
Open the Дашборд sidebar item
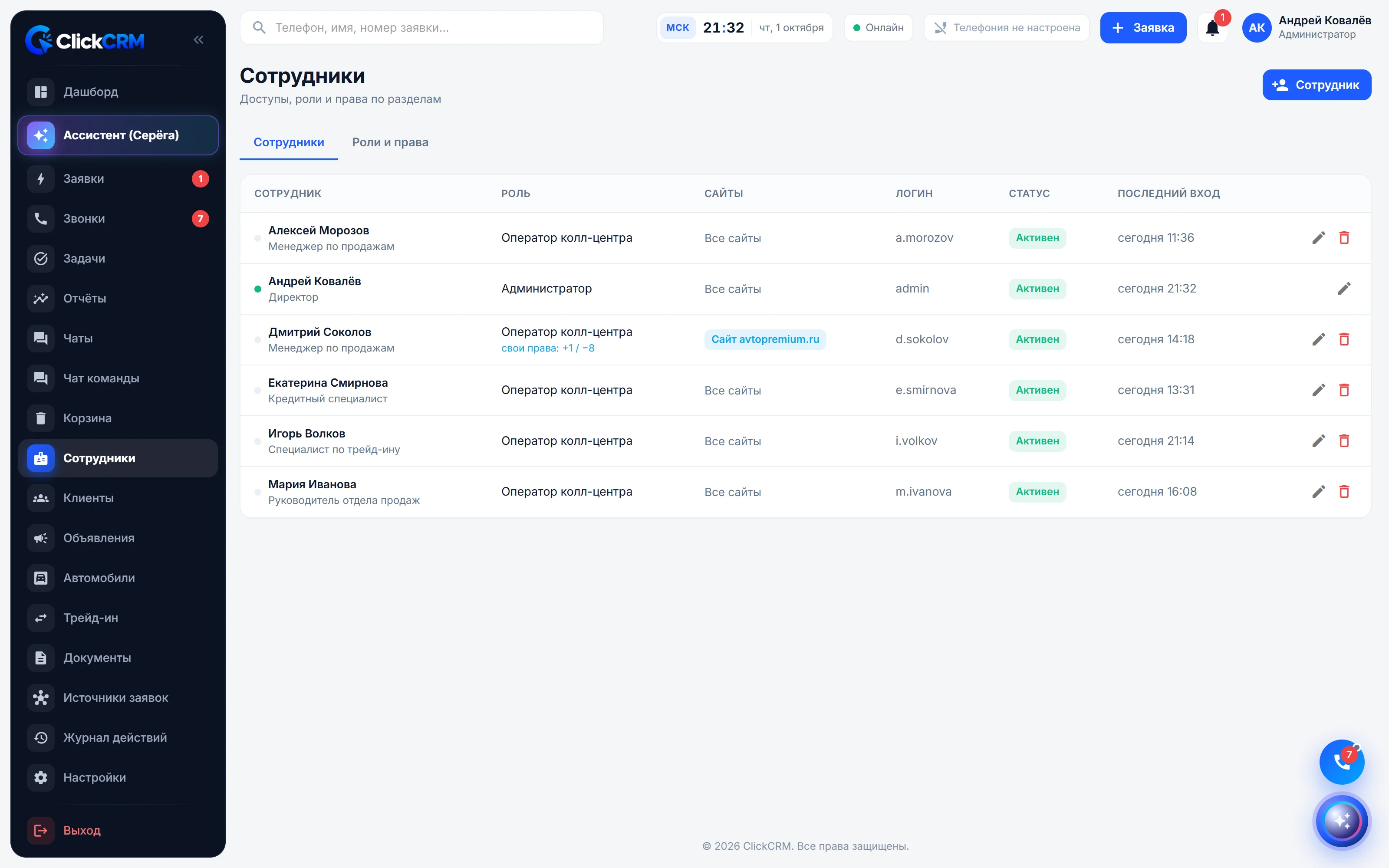118,92
